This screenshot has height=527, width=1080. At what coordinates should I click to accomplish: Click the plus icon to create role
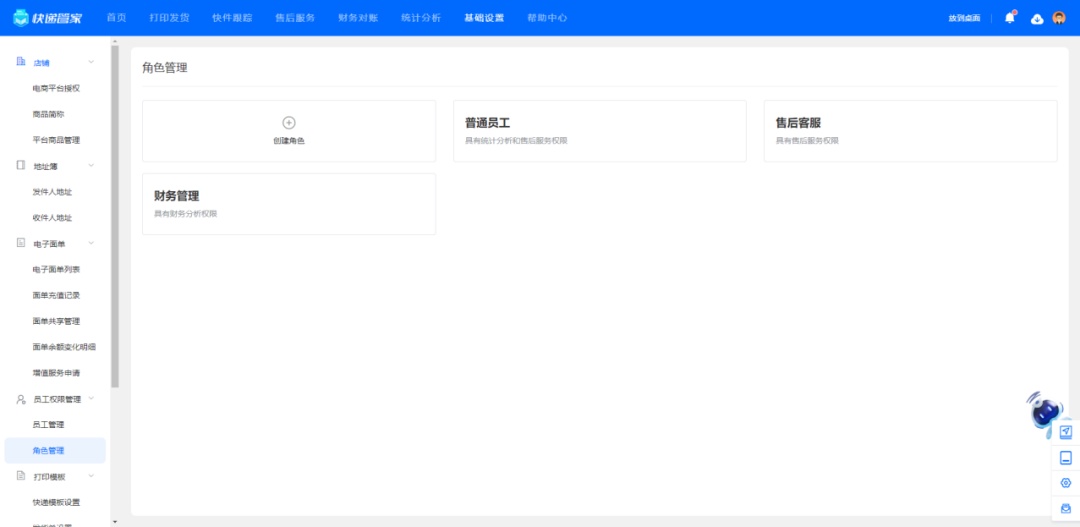(x=289, y=123)
